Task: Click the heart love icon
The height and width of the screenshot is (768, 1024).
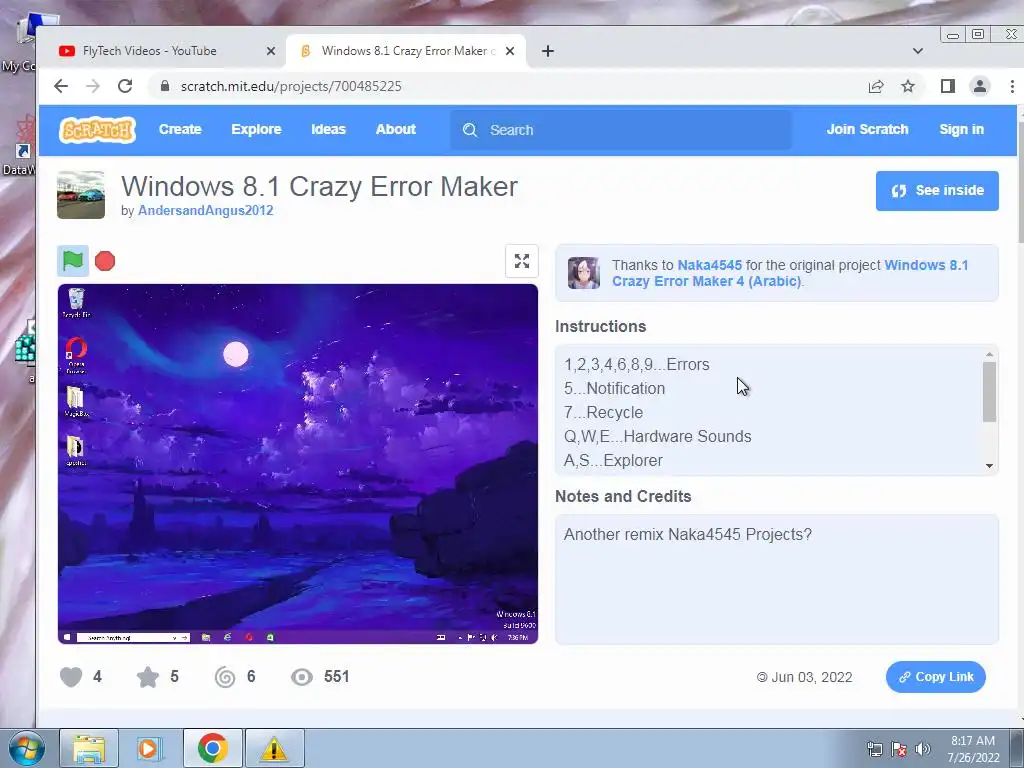Action: [71, 677]
